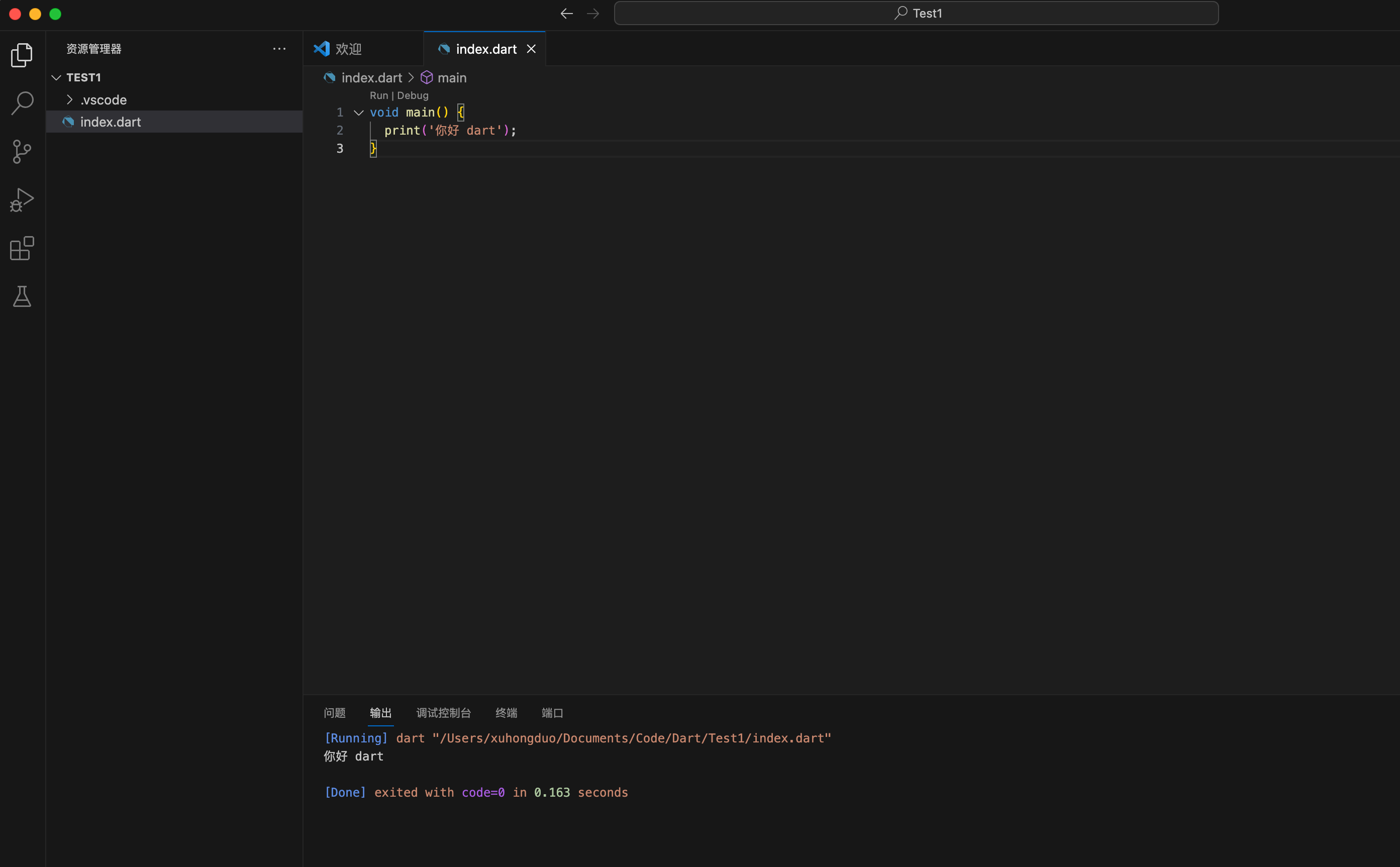Open the Run and Debug view
Viewport: 1400px width, 867px height.
(22, 200)
